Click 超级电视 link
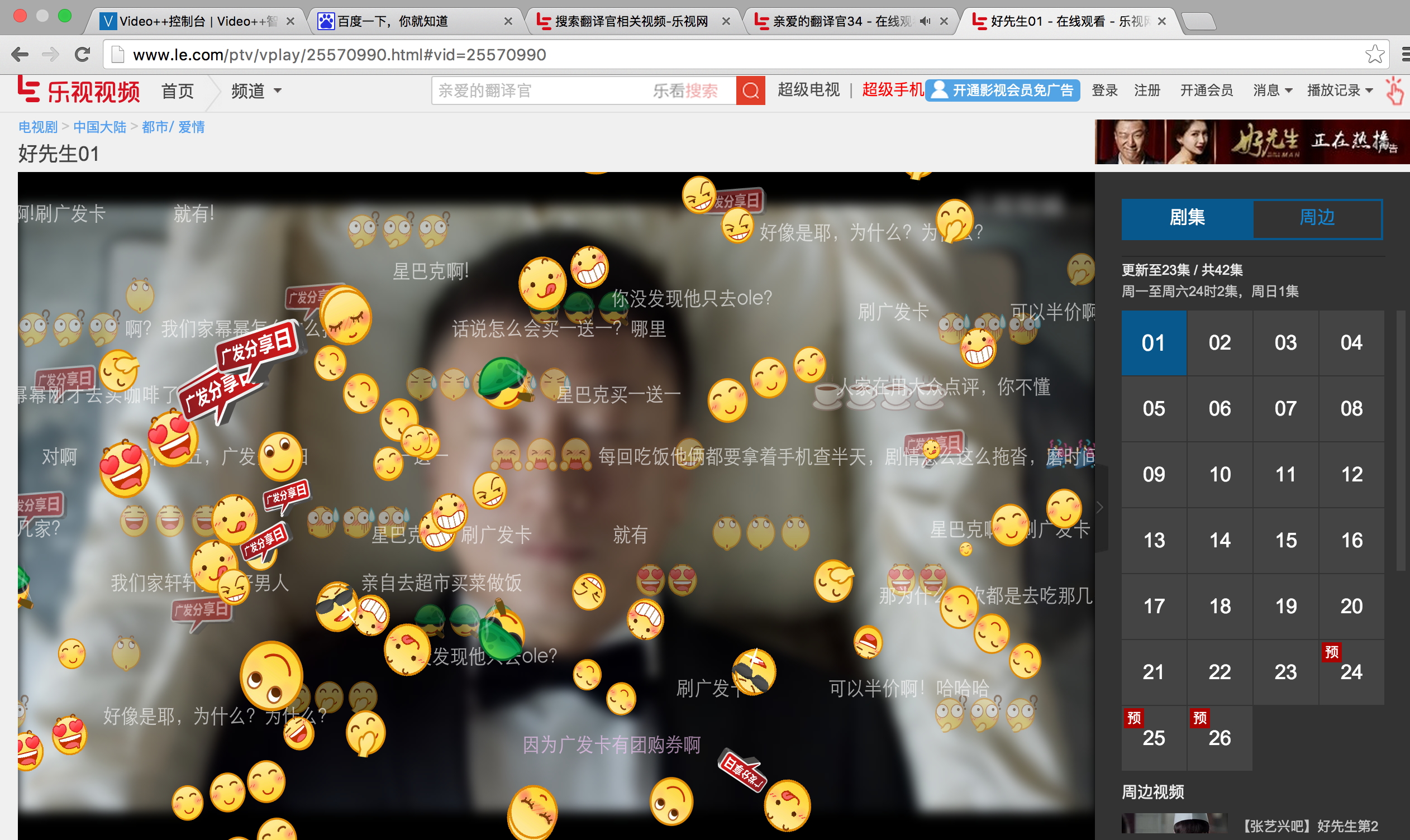 [808, 89]
